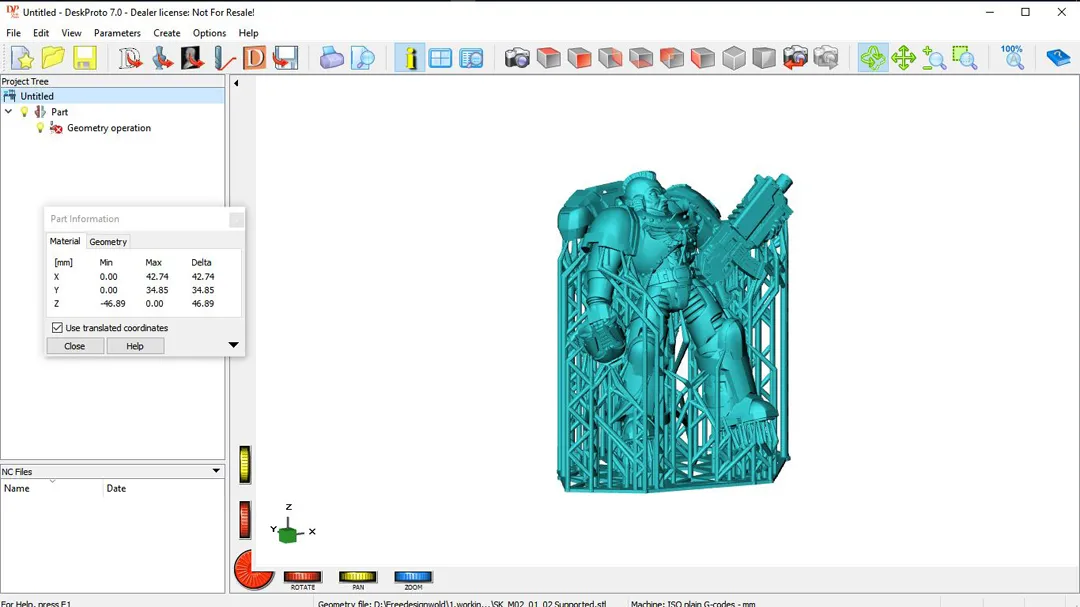This screenshot has width=1080, height=607.
Task: Open a project with the yellow folder icon
Action: tap(53, 58)
